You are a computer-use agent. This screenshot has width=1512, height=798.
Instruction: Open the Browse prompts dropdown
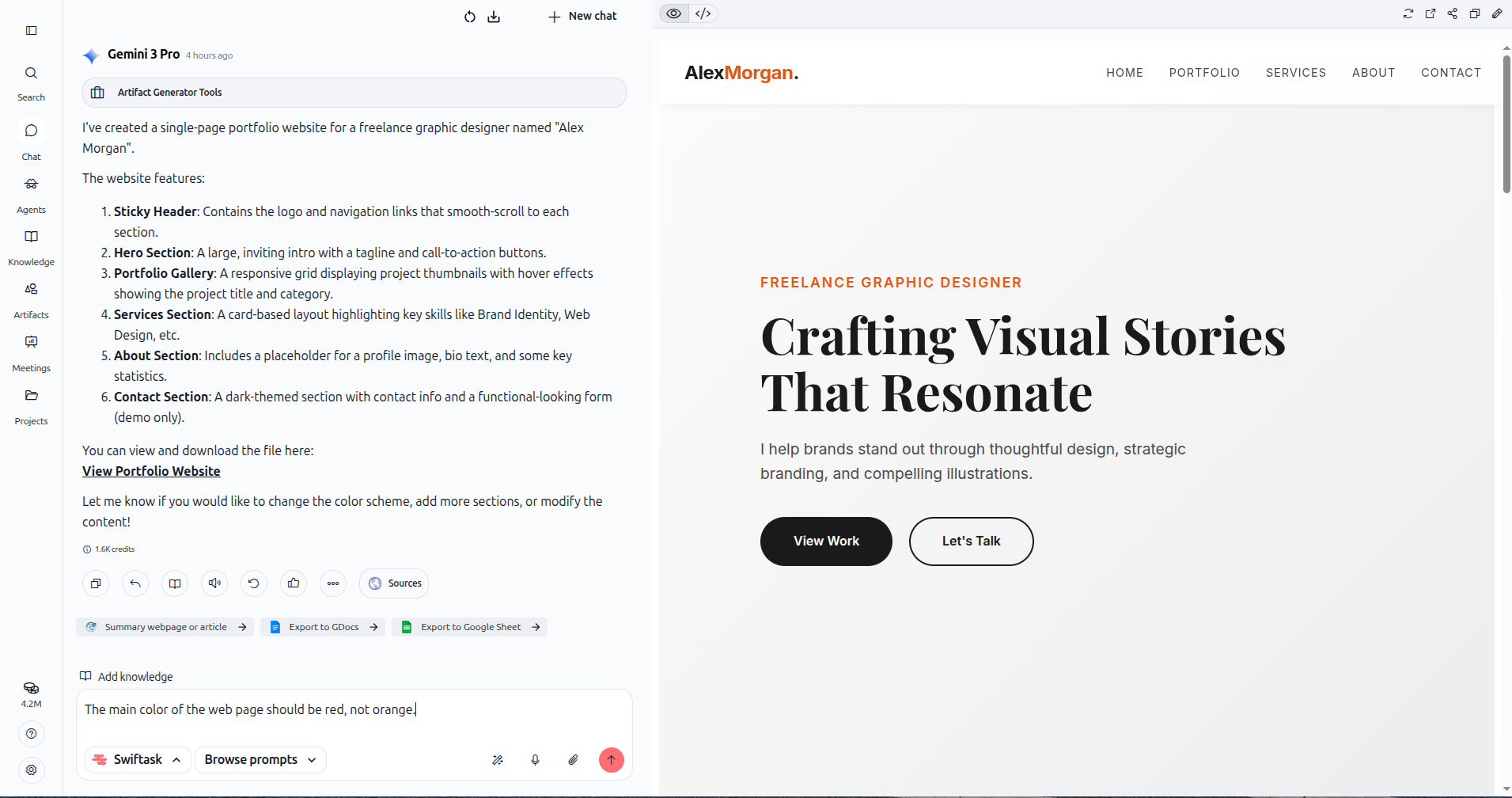(x=260, y=760)
